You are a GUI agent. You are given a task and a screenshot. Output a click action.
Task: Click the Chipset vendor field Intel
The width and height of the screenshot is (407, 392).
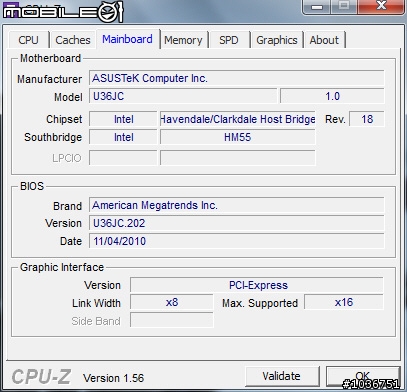pos(123,119)
